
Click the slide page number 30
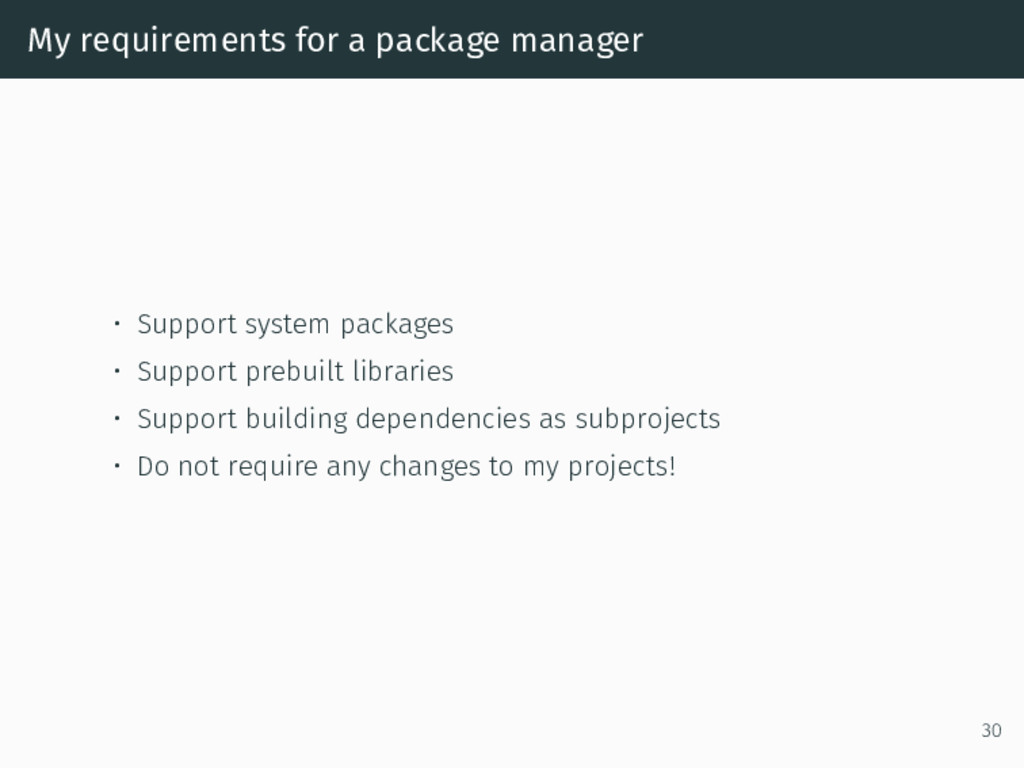pyautogui.click(x=991, y=730)
